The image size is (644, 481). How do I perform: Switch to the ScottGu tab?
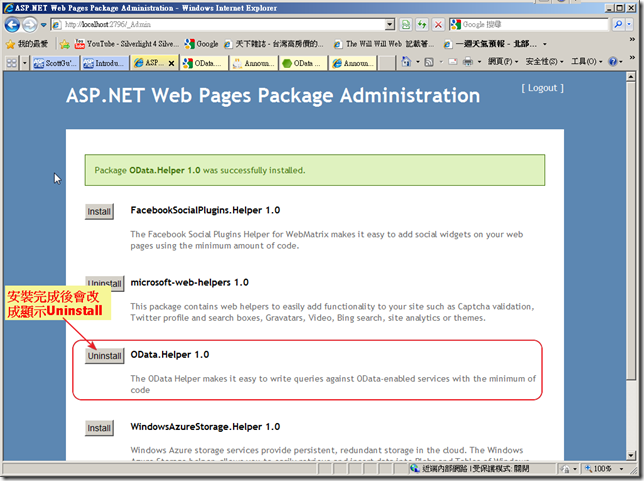55,63
